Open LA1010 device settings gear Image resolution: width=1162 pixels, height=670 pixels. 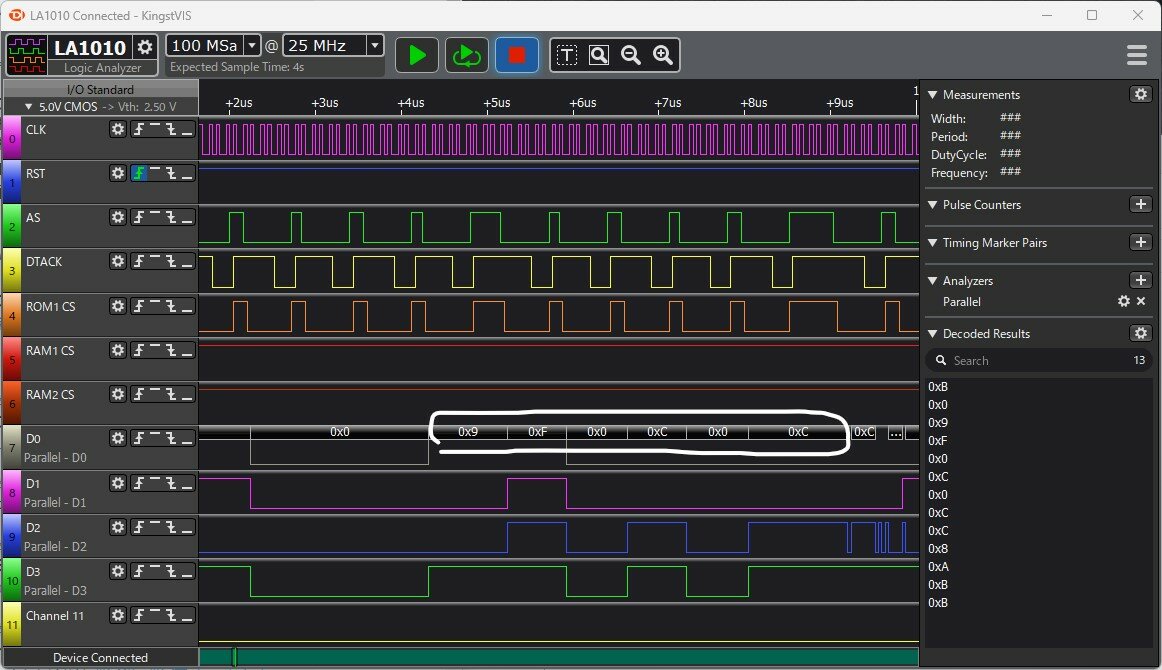tap(145, 47)
